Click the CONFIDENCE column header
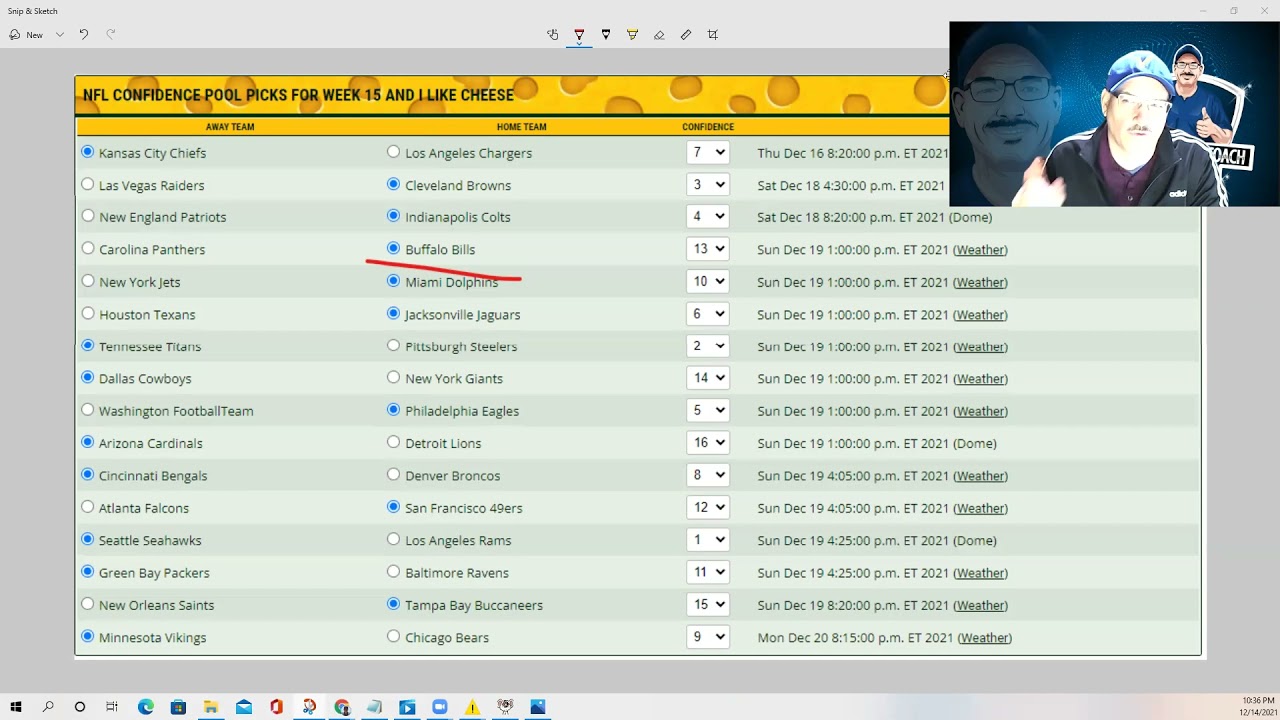 (x=708, y=127)
